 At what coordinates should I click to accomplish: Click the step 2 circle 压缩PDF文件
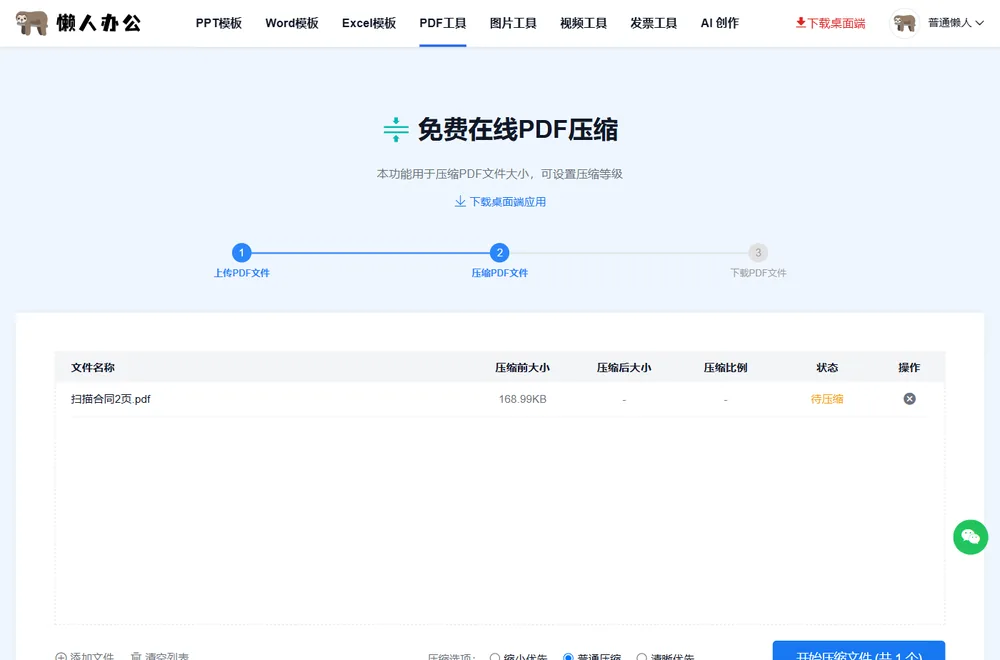(499, 253)
